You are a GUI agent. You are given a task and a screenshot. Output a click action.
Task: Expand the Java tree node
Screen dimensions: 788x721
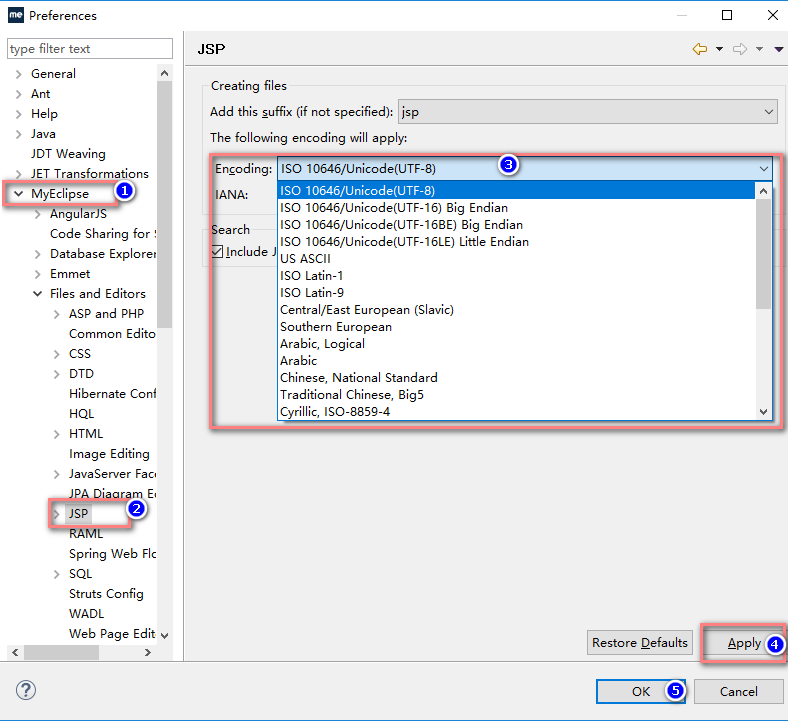19,134
